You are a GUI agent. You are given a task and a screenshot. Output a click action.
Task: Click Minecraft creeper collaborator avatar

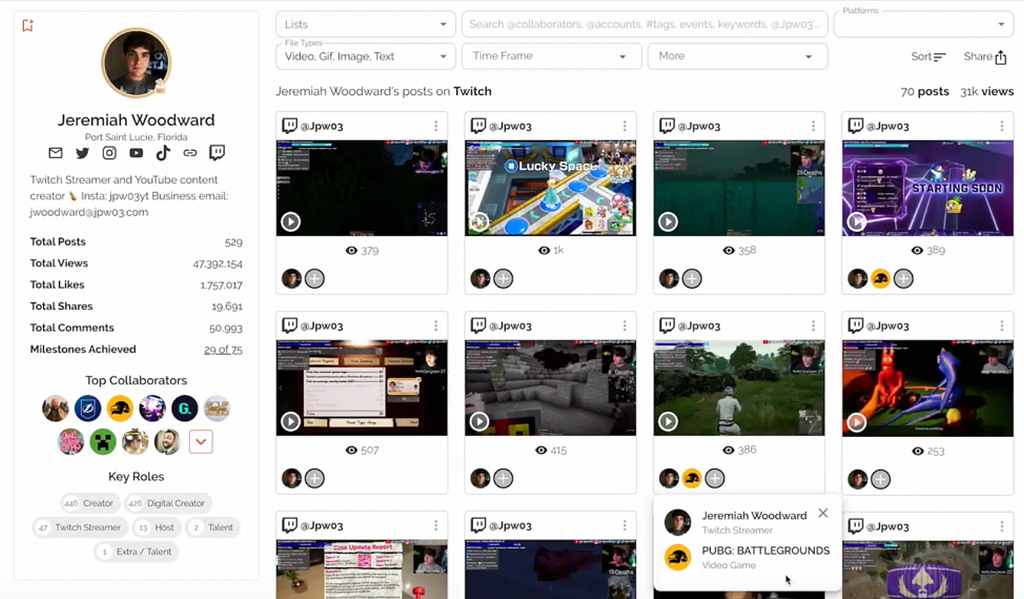103,442
